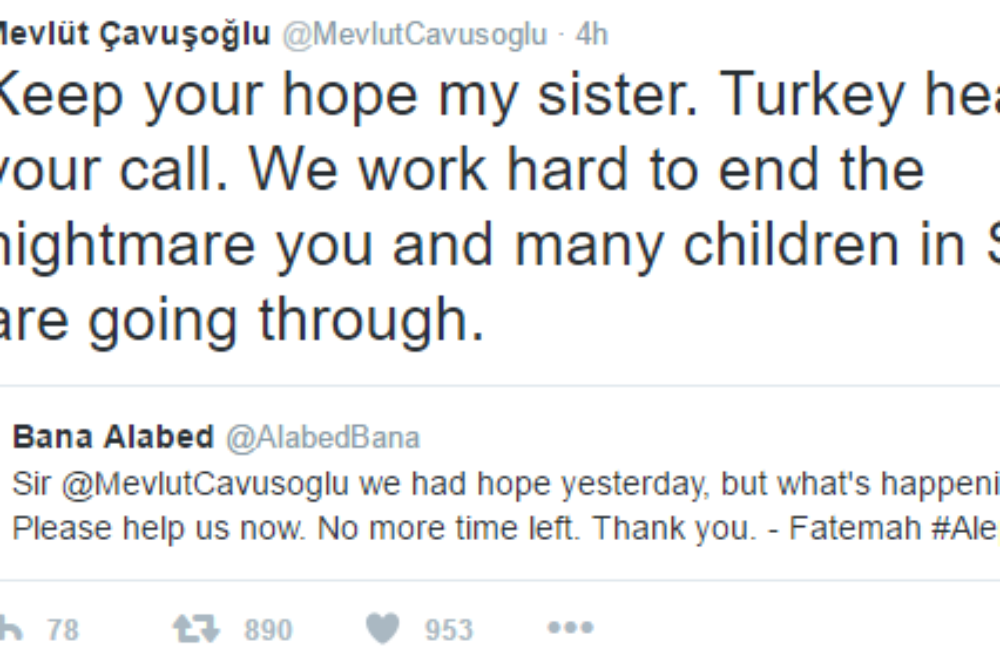The image size is (1000, 666).
Task: Open the three-dot more options menu
Action: (570, 628)
